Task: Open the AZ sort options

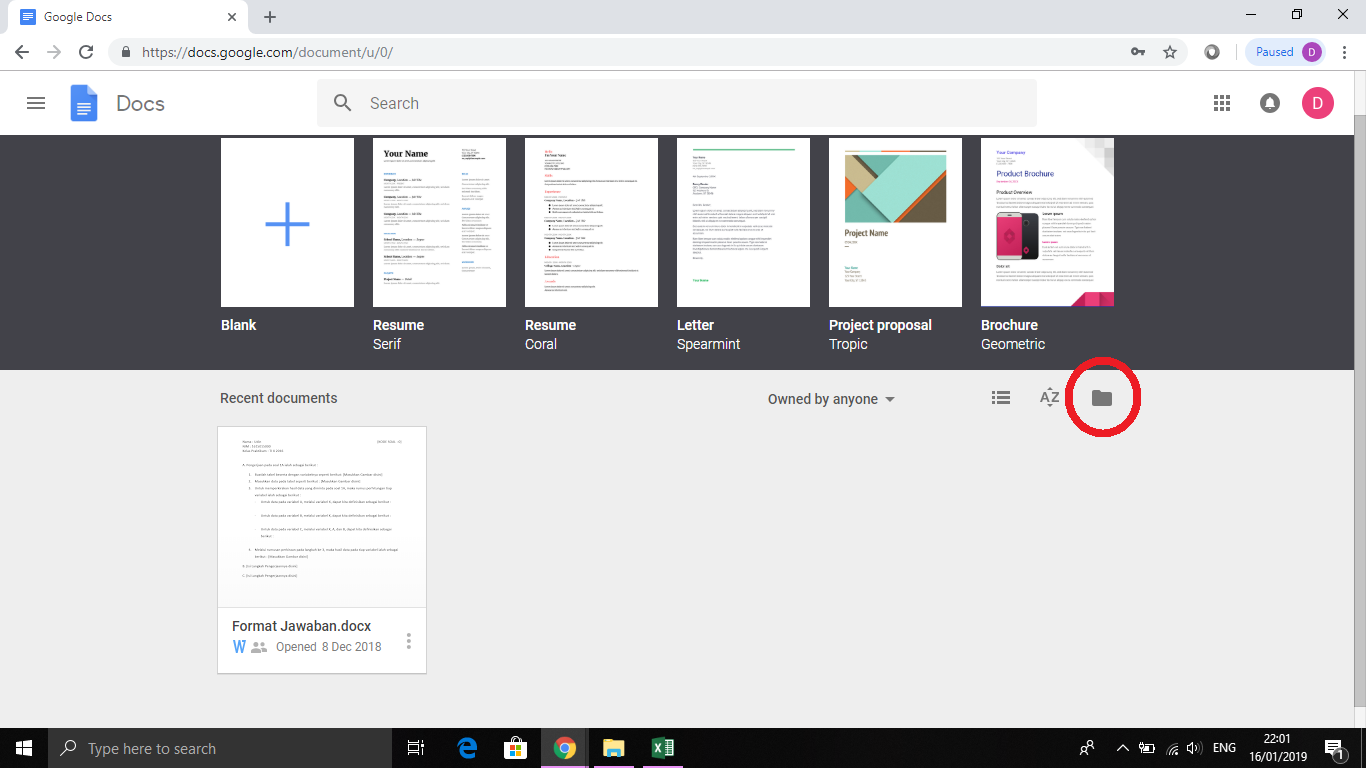Action: tap(1049, 398)
